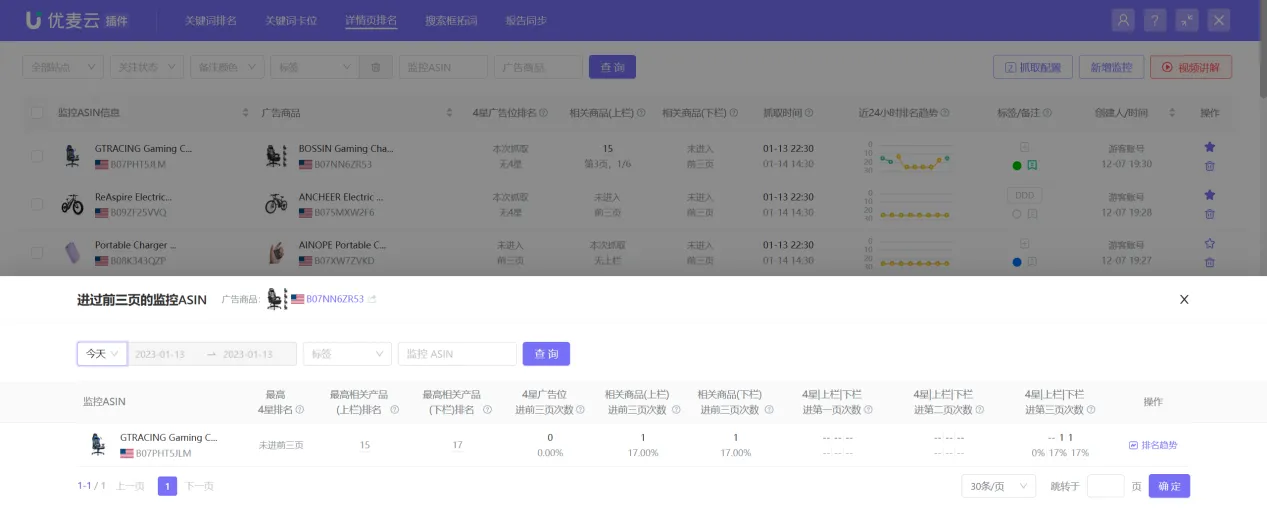
Task: Click help icon next to 最高相关产品(上栏)排名
Action: (x=394, y=410)
